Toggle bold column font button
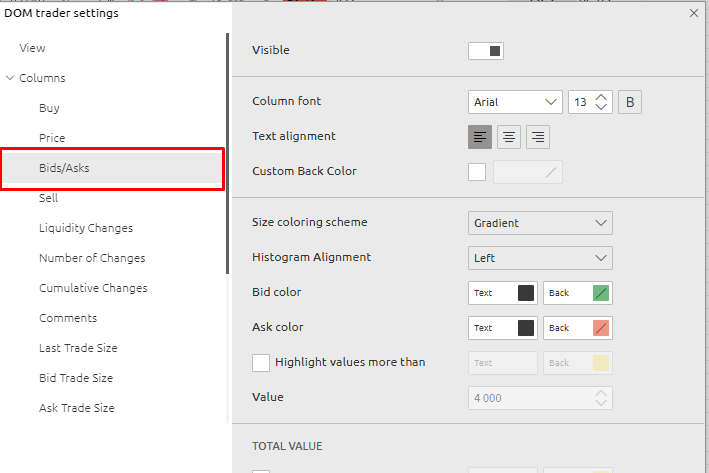This screenshot has width=709, height=473. 630,102
